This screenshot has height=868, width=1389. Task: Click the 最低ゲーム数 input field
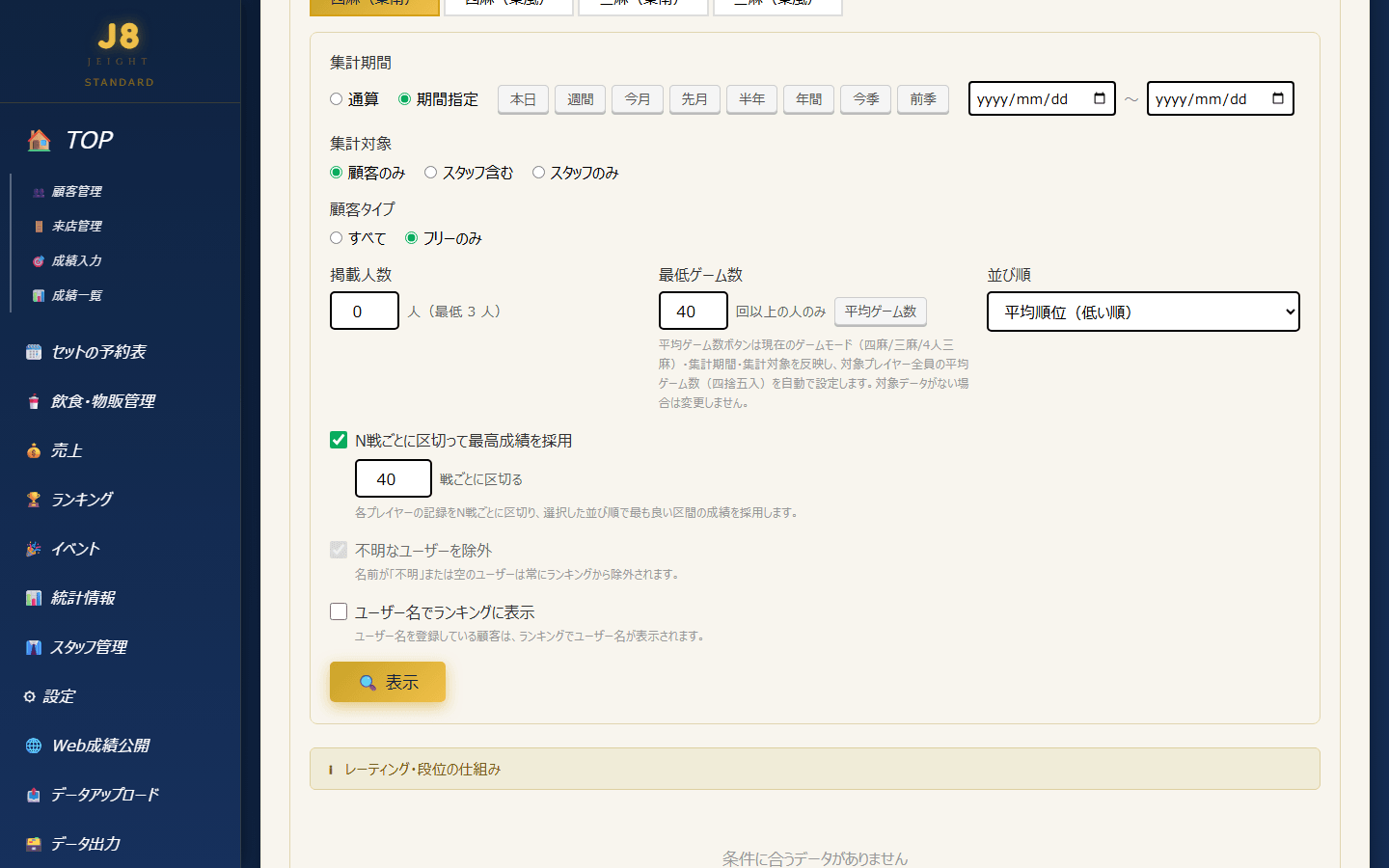694,311
